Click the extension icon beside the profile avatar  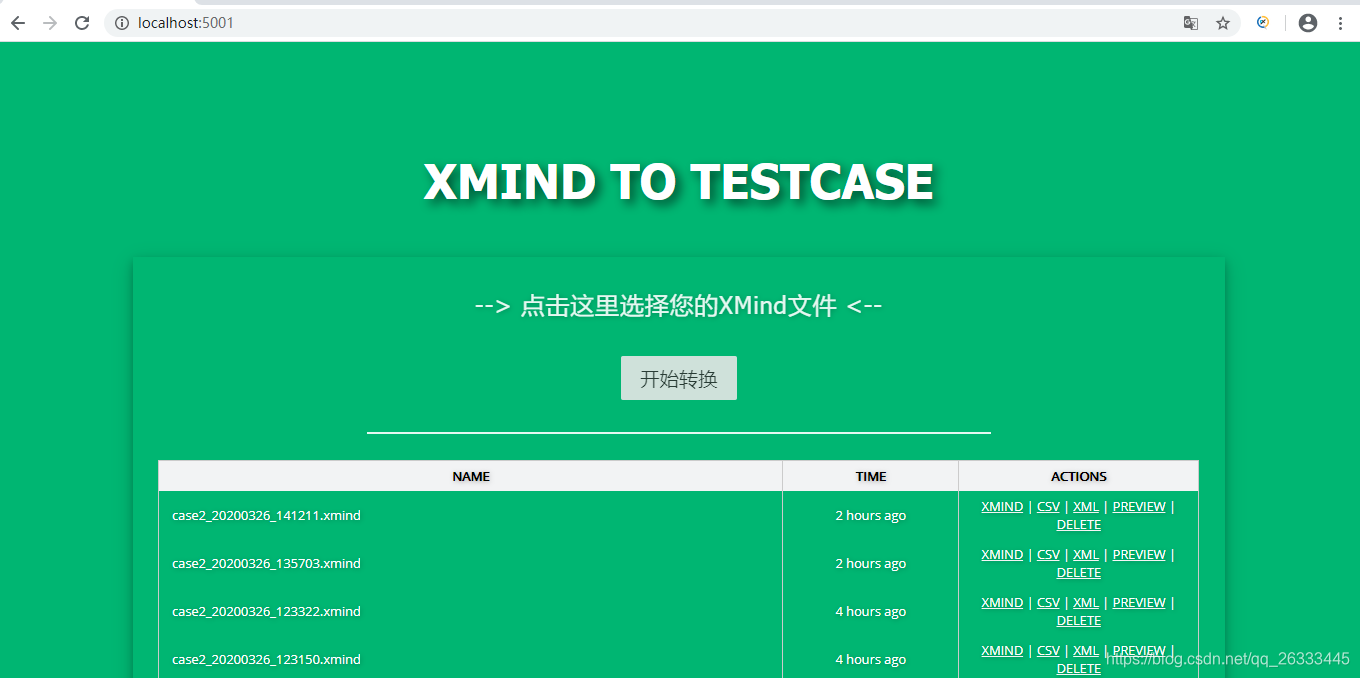coord(1263,22)
